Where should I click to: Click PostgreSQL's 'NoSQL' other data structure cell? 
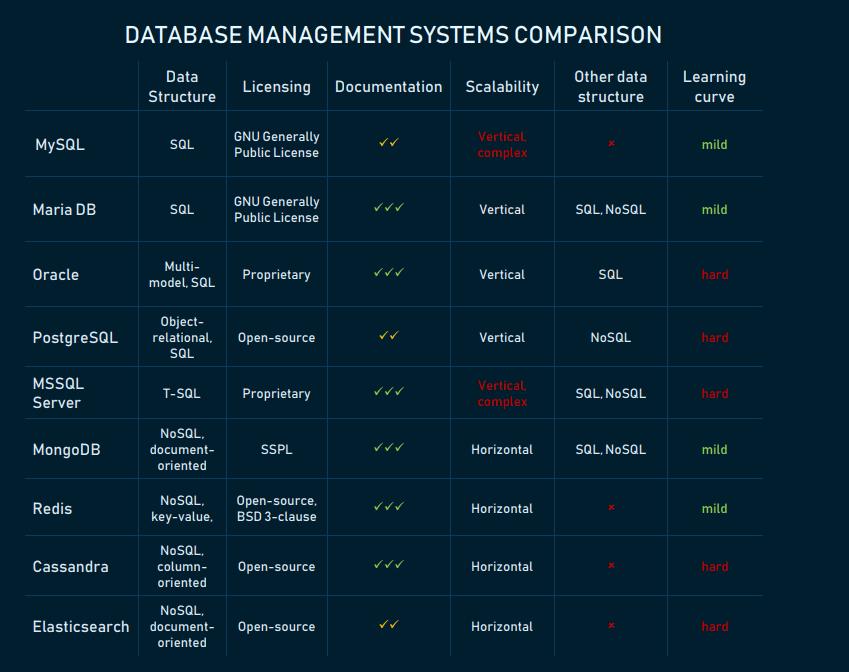[x=611, y=337]
